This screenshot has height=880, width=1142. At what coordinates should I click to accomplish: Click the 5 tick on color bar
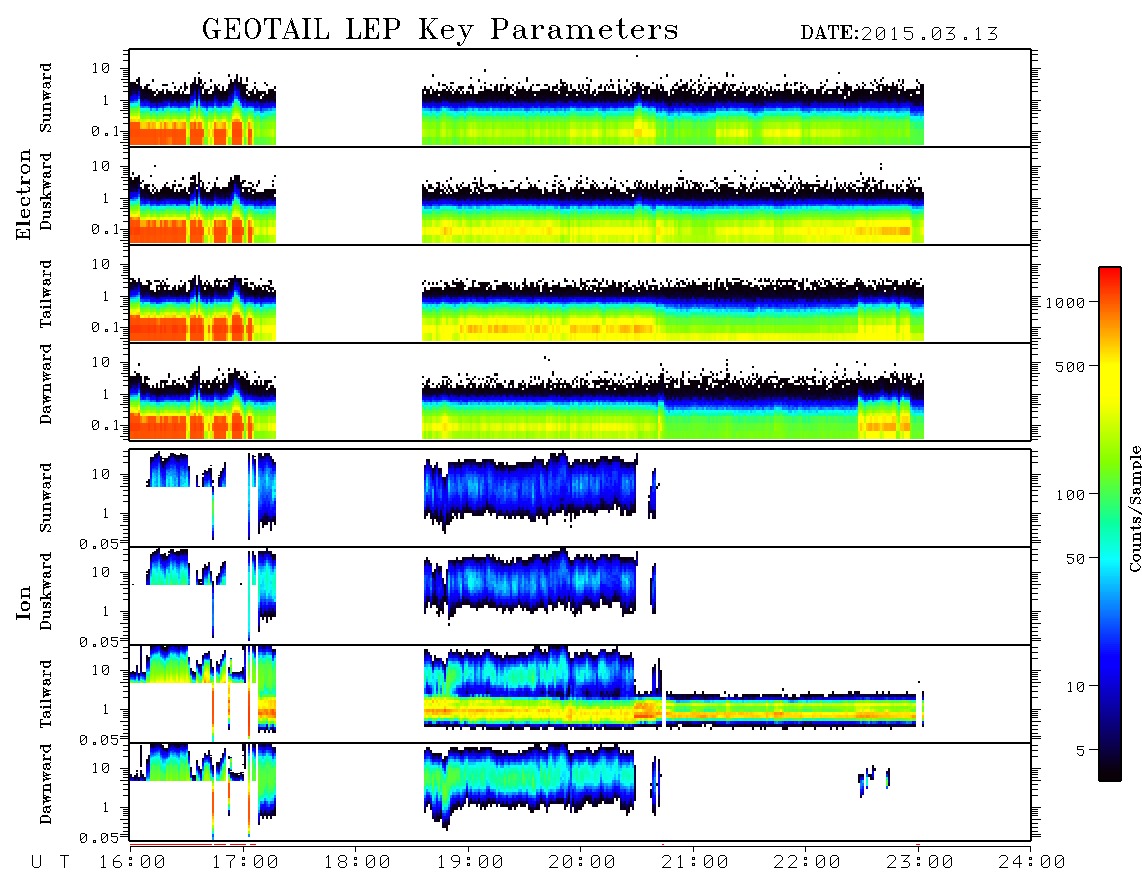(1081, 750)
